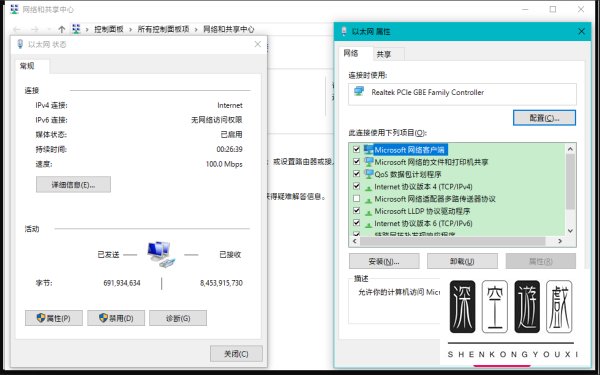The height and width of the screenshot is (375, 600).
Task: Select QoS 数据包计划程序 row text
Action: point(408,174)
